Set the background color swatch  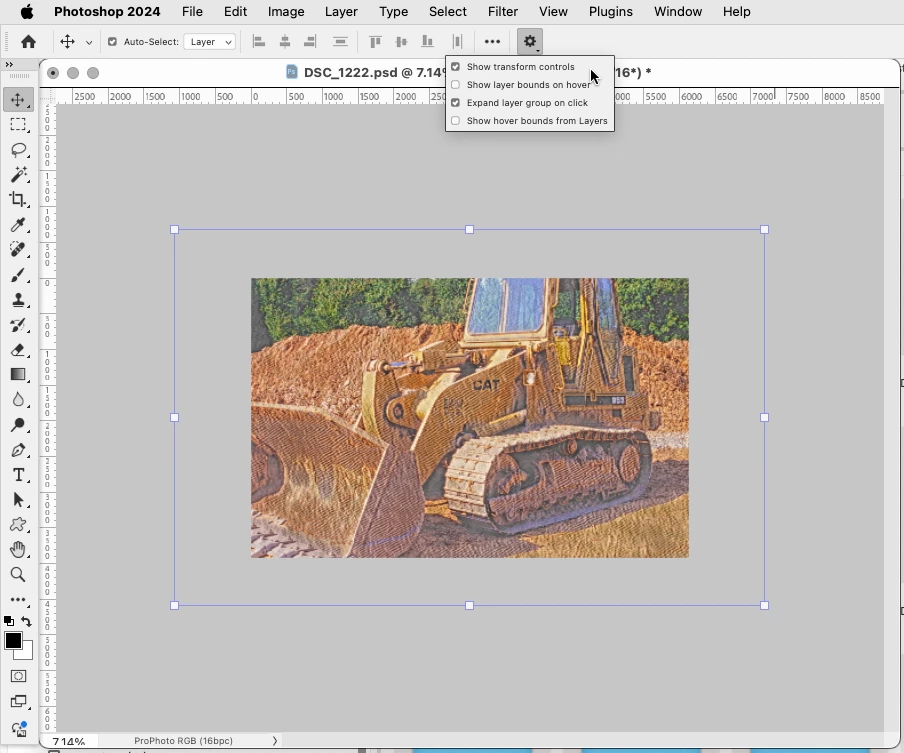coord(25,652)
